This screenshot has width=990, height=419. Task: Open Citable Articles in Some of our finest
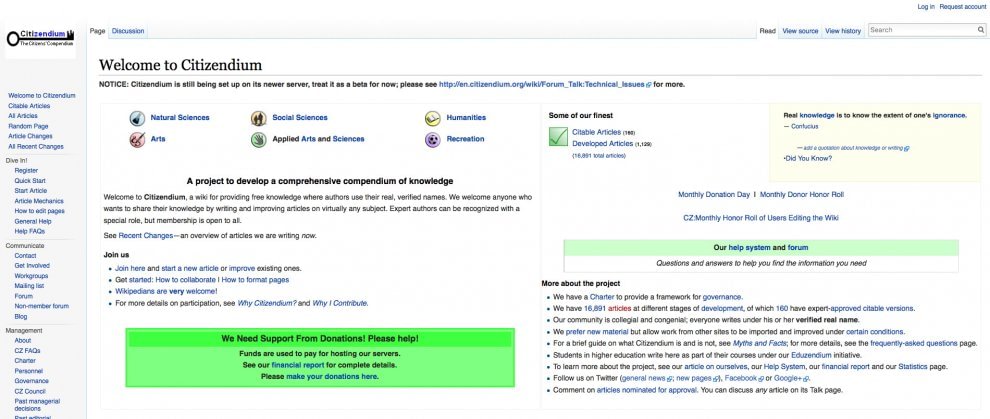coord(596,133)
